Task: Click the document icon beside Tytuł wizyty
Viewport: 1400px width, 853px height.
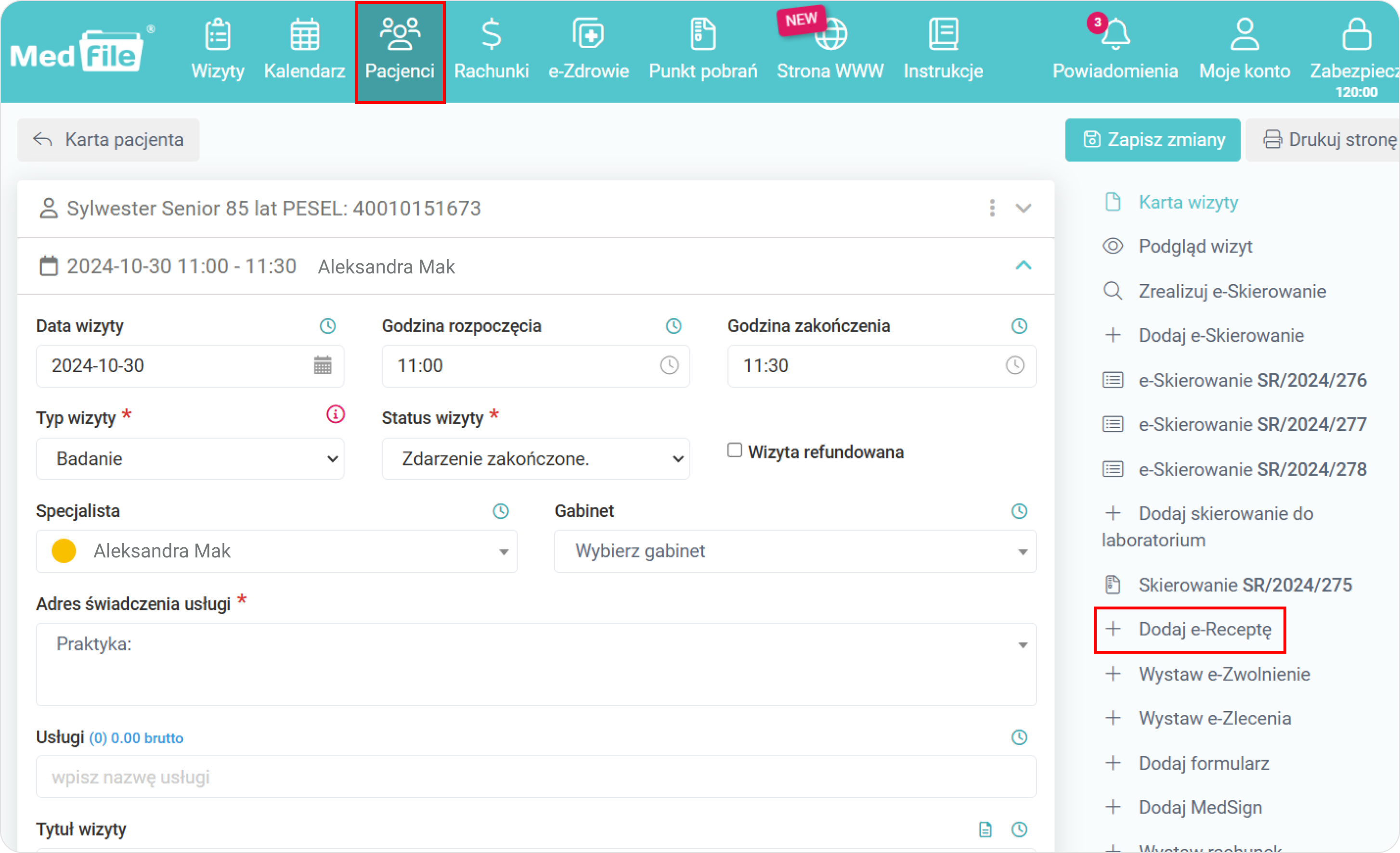Action: 985,829
